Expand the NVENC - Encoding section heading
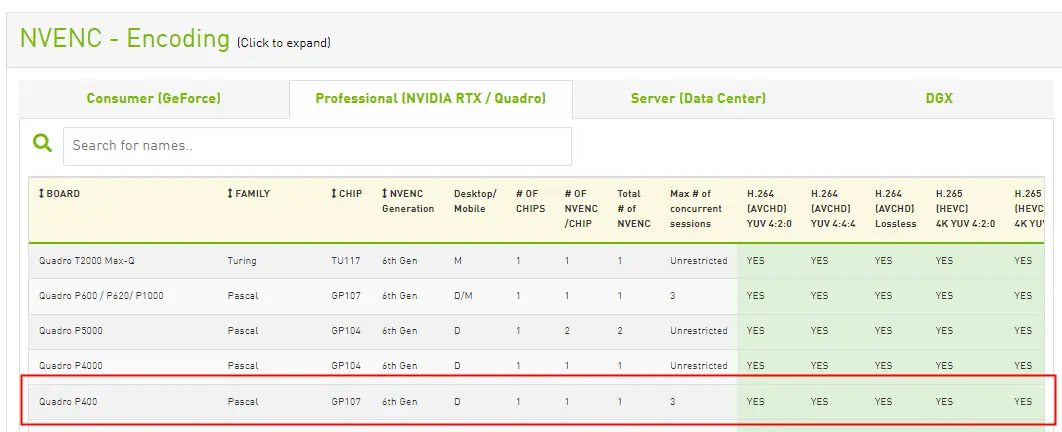1062x432 pixels. point(125,39)
